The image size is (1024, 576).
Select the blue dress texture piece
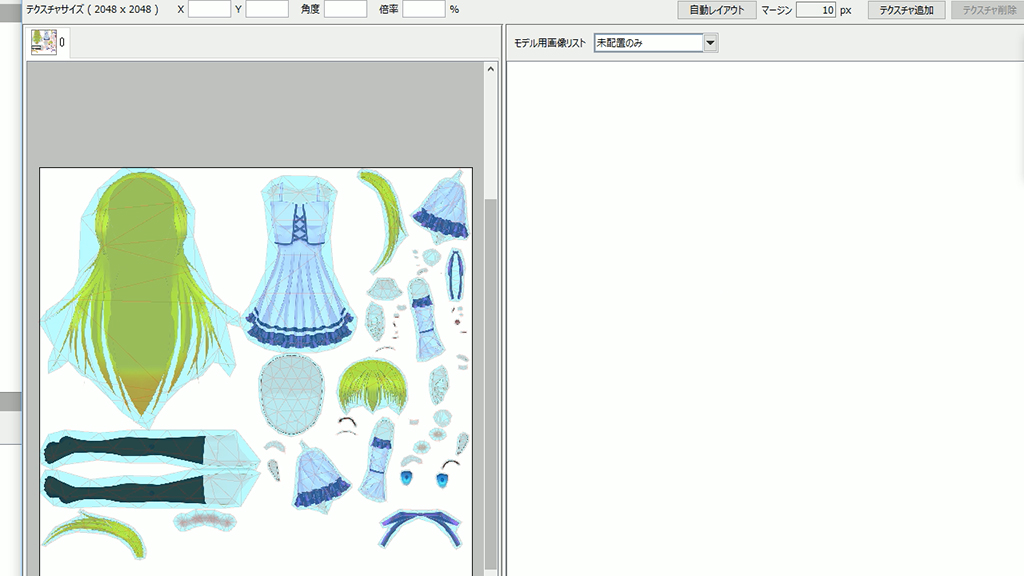click(297, 265)
